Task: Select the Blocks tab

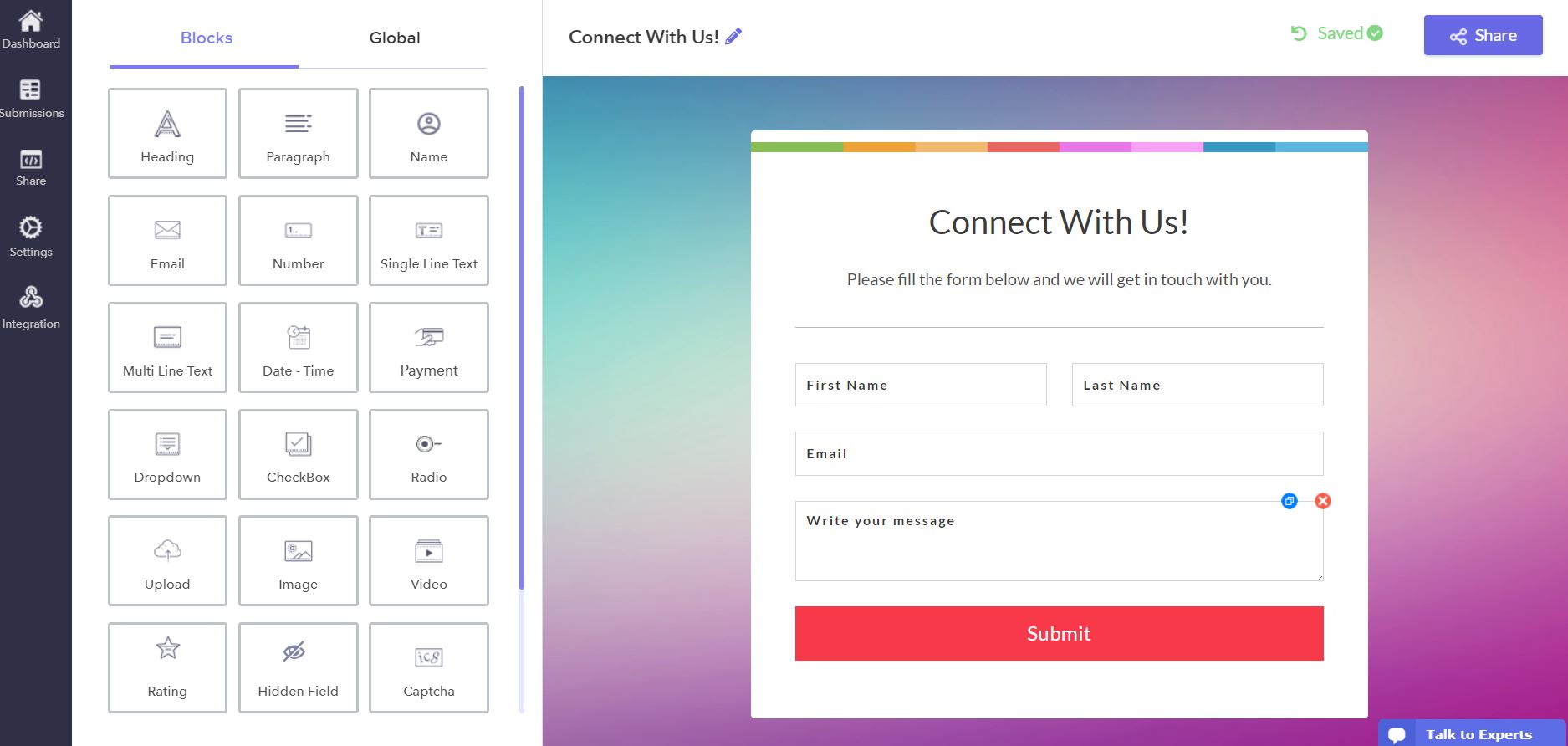Action: tap(207, 38)
